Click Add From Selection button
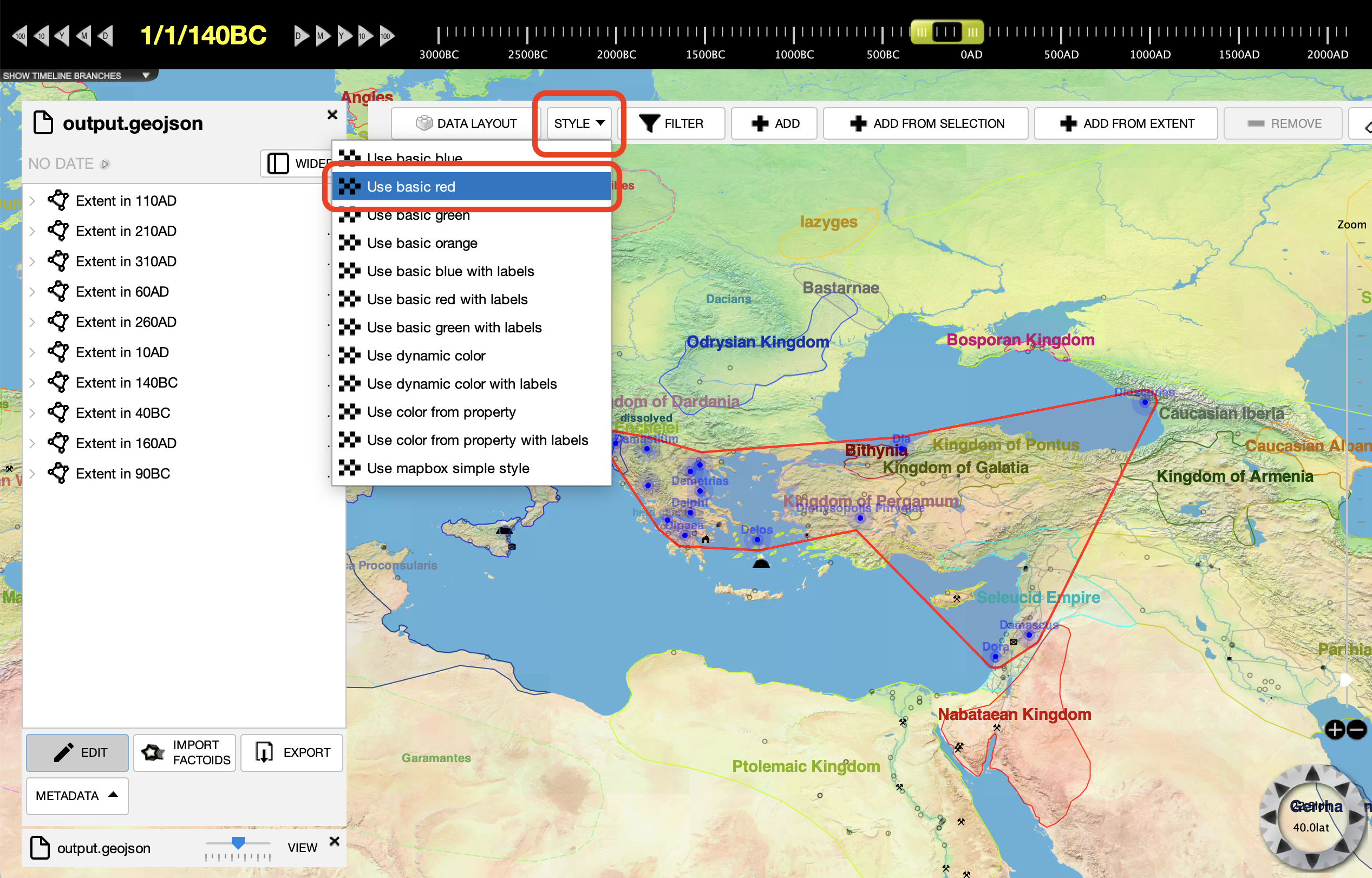The height and width of the screenshot is (878, 1372). point(925,123)
